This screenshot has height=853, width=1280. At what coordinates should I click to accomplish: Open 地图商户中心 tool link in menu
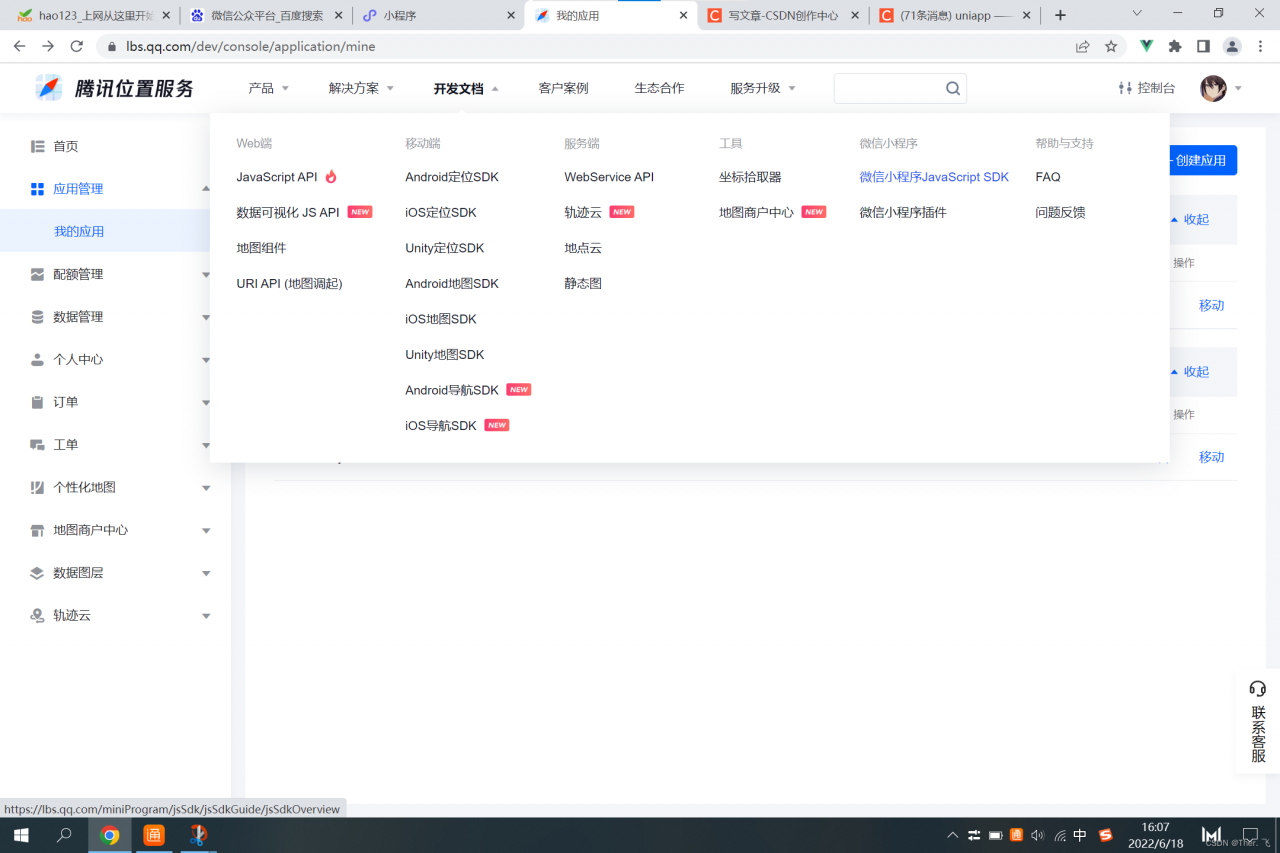coord(756,212)
